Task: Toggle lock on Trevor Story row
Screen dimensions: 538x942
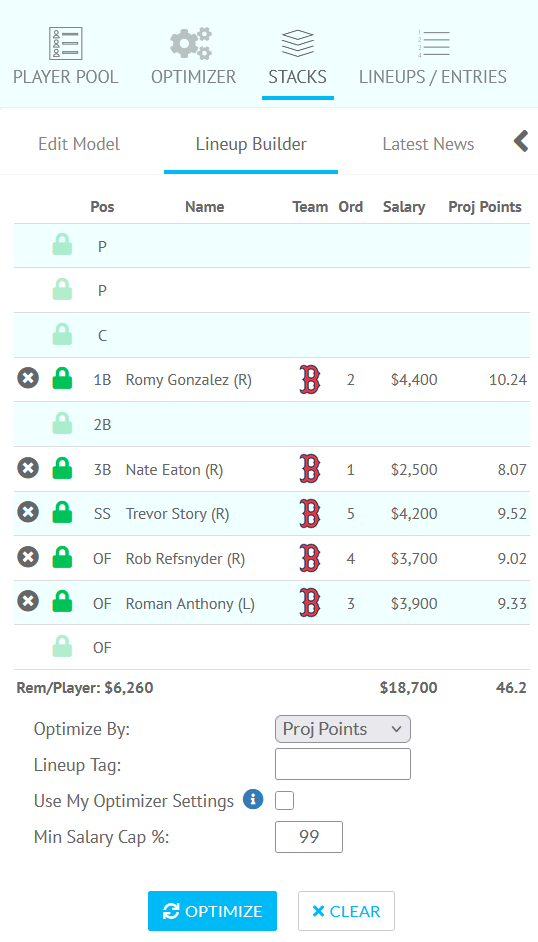Action: (x=62, y=512)
